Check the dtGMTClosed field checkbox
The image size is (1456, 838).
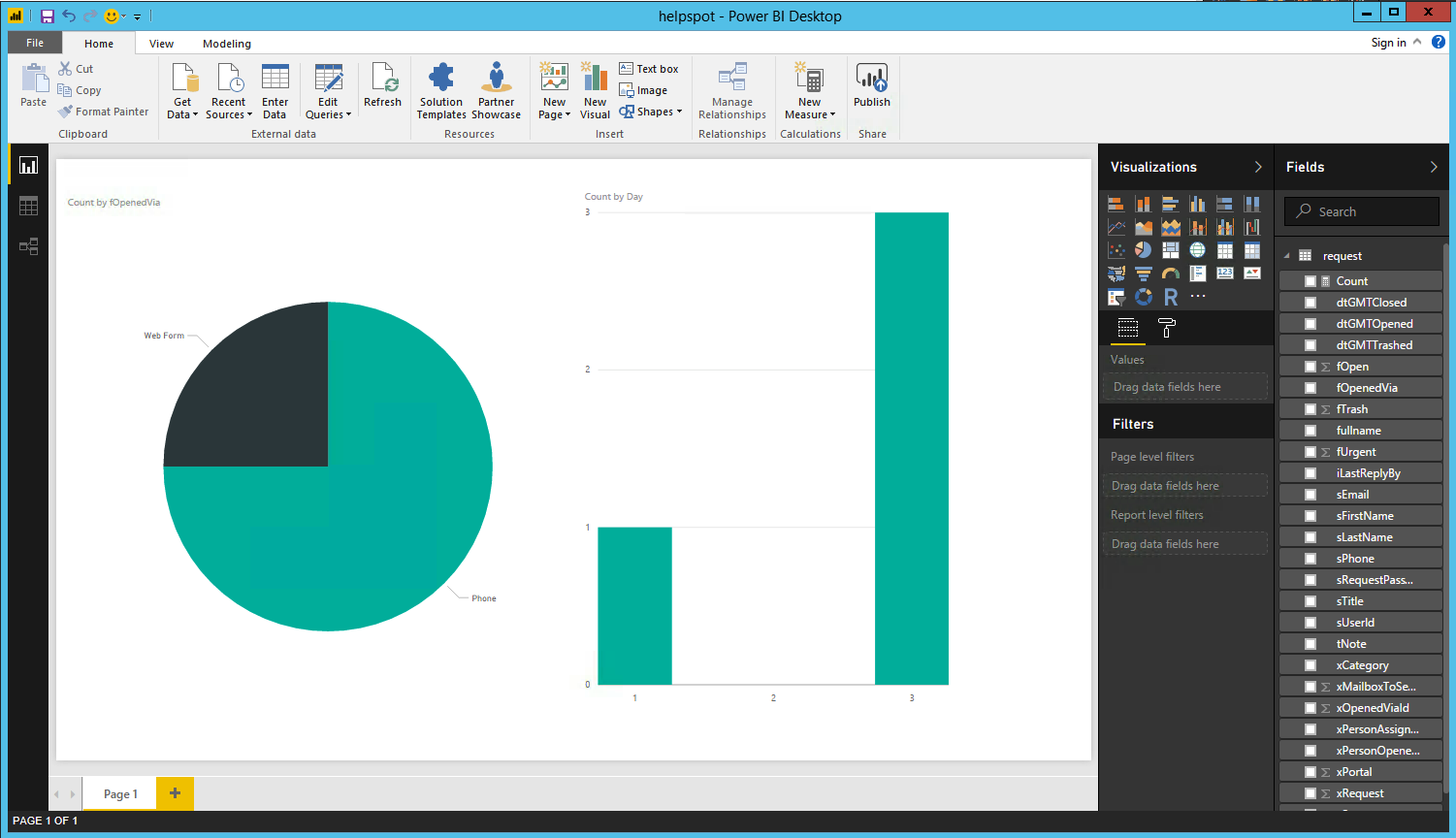pos(1310,303)
